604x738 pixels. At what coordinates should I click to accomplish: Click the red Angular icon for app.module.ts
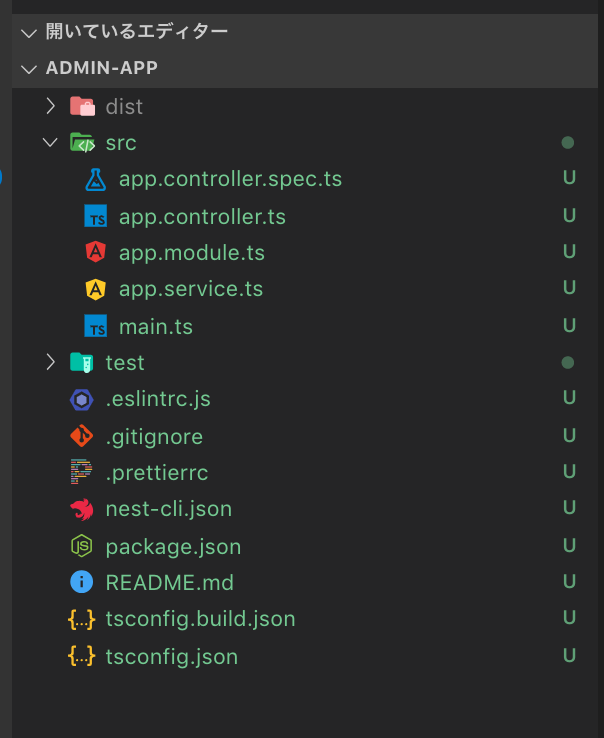[x=96, y=253]
